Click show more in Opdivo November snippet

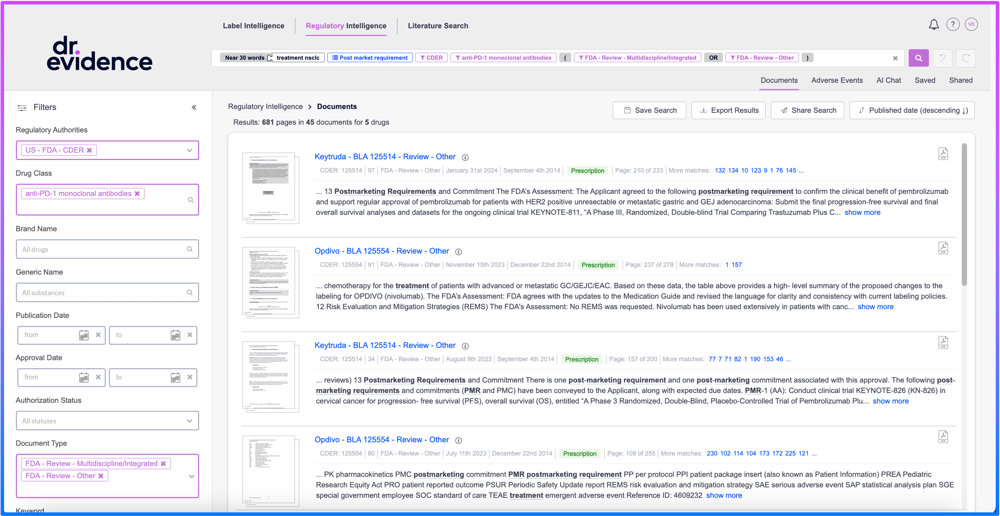(x=876, y=307)
